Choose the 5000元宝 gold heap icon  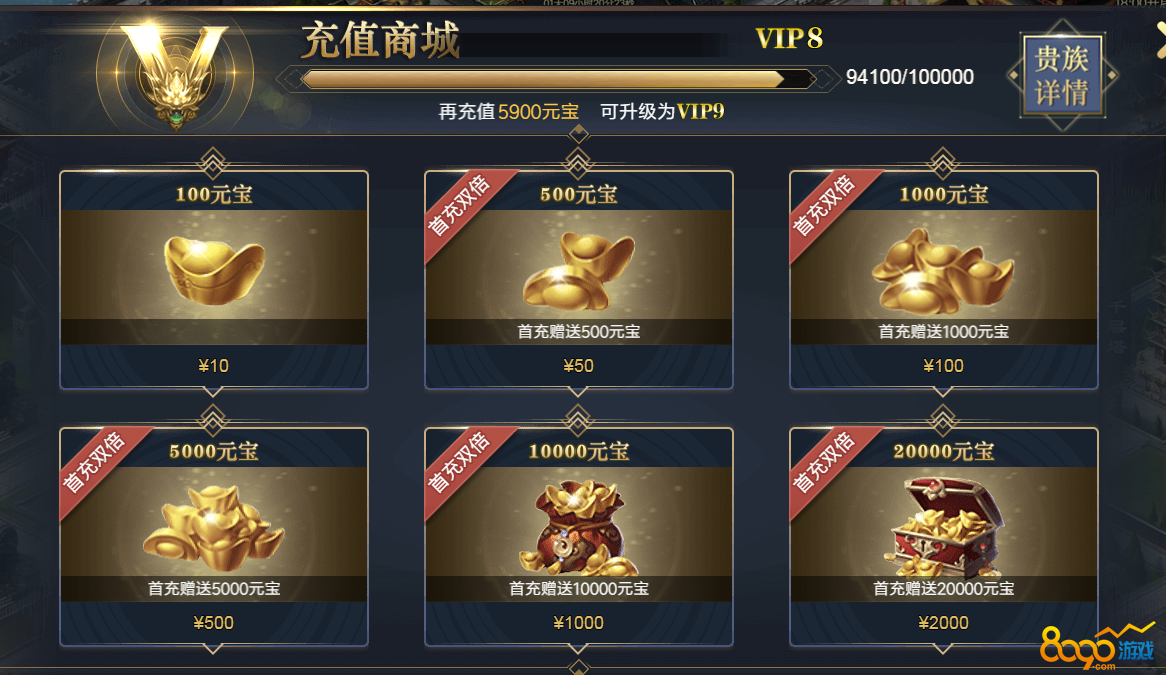(x=214, y=528)
